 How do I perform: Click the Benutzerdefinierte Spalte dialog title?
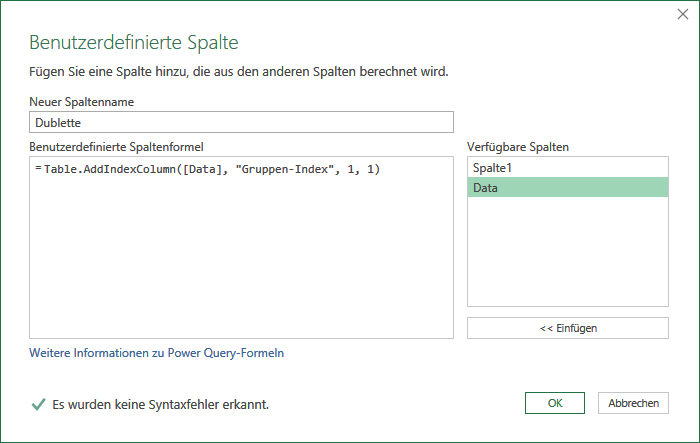(134, 42)
